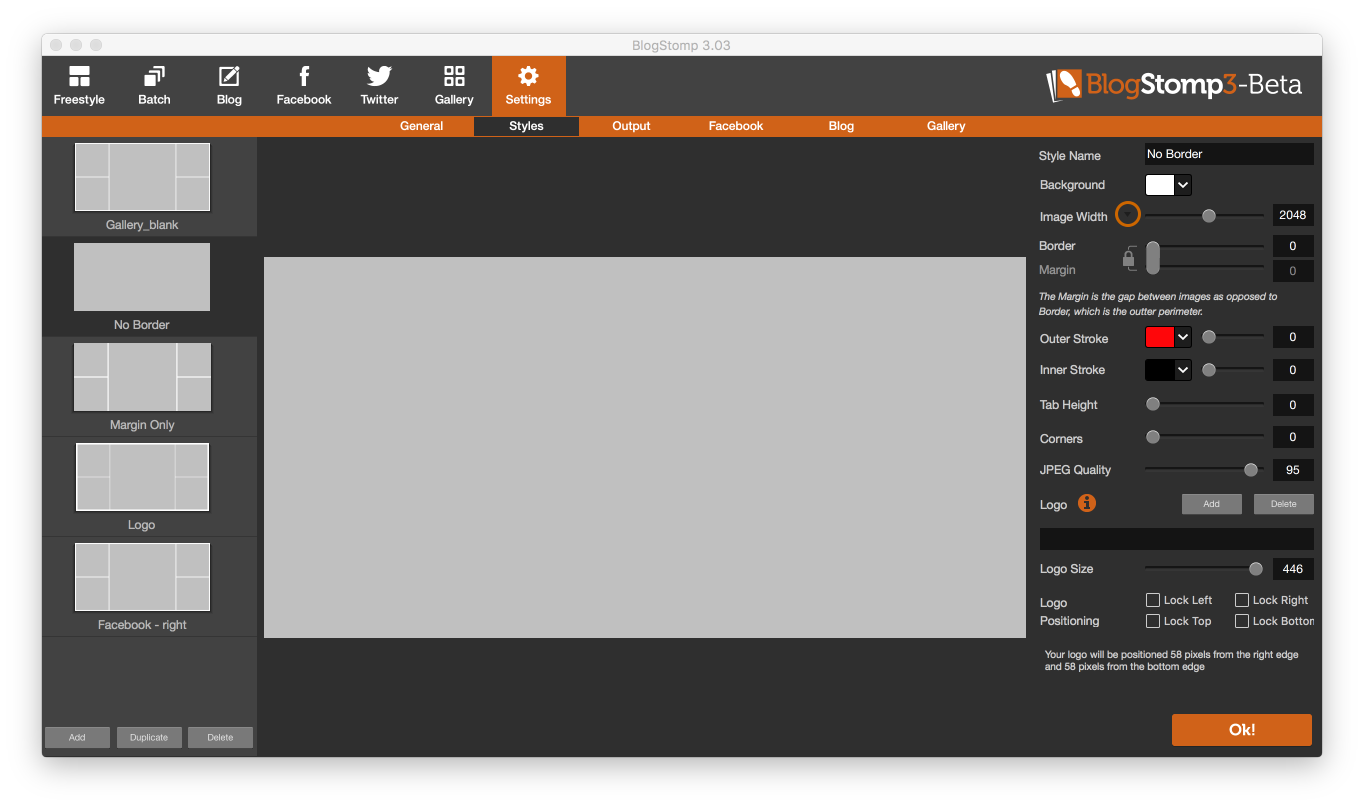Click the Tab Height value field
This screenshot has height=807, width=1364.
click(1293, 405)
